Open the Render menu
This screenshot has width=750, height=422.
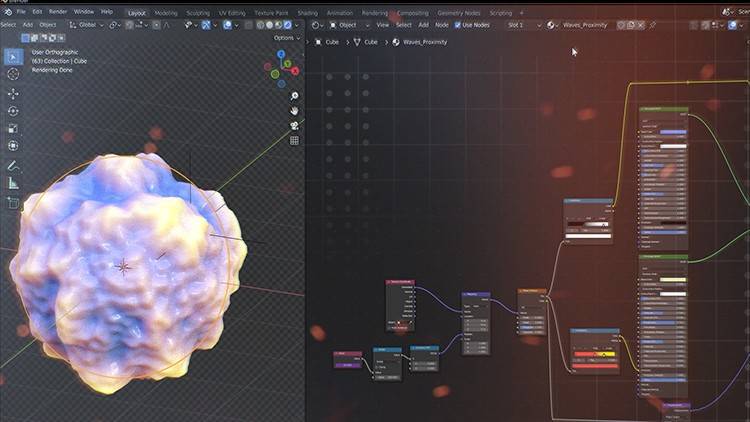point(58,11)
